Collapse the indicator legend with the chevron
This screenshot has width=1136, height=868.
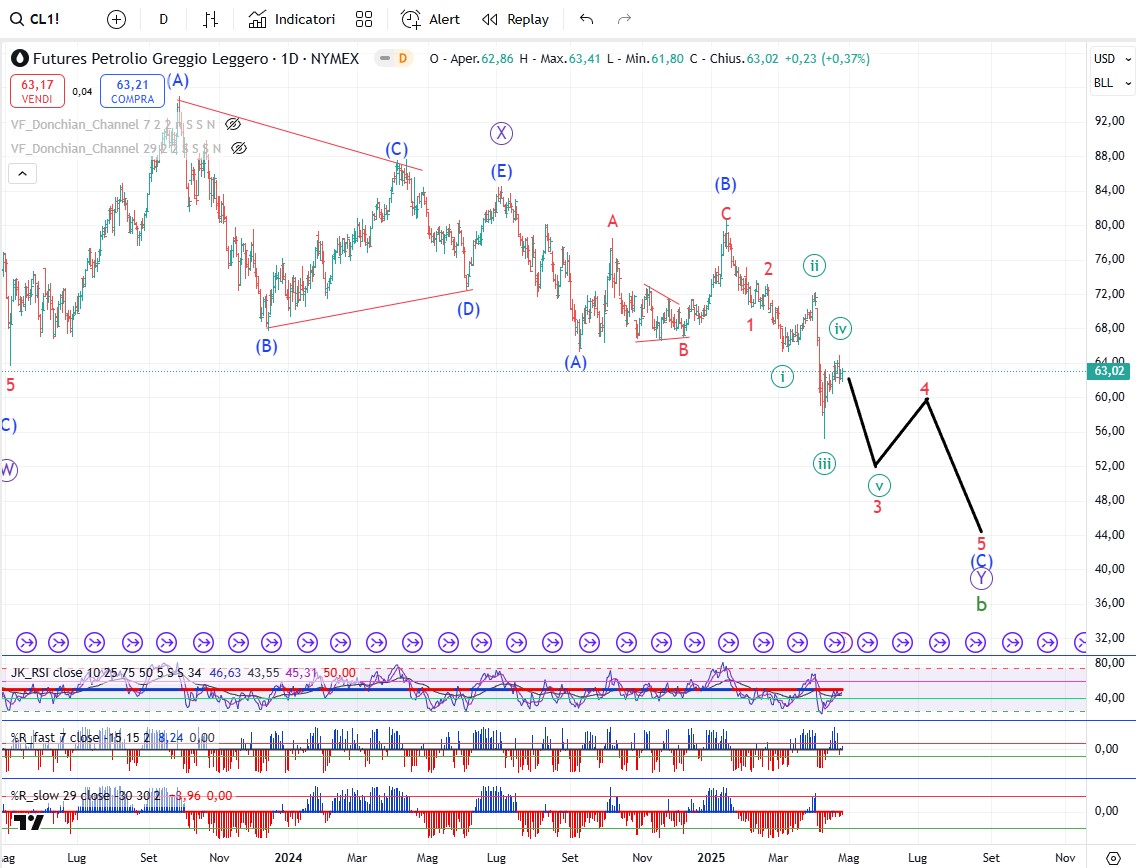pyautogui.click(x=22, y=173)
